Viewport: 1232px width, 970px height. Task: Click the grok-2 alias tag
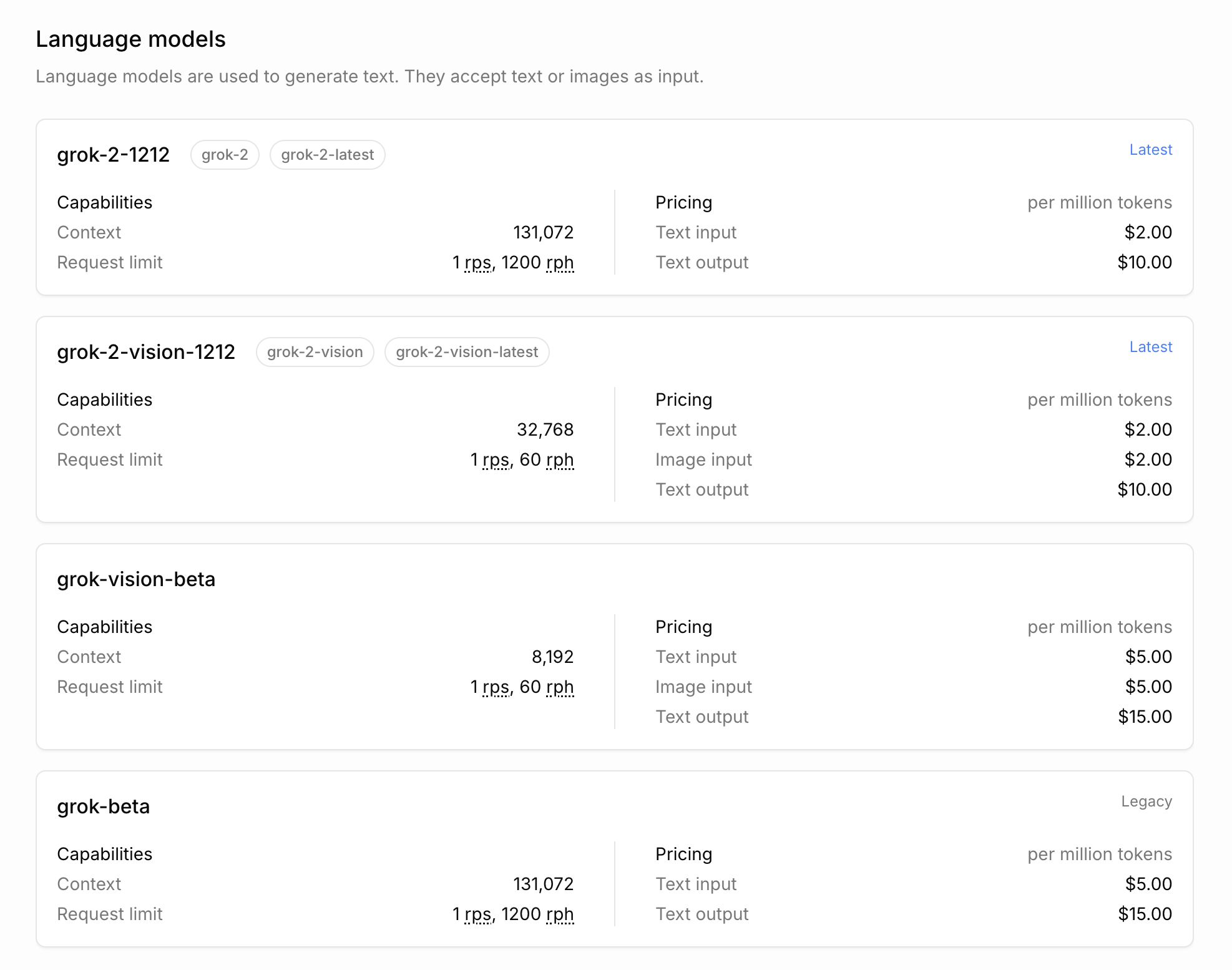(225, 155)
